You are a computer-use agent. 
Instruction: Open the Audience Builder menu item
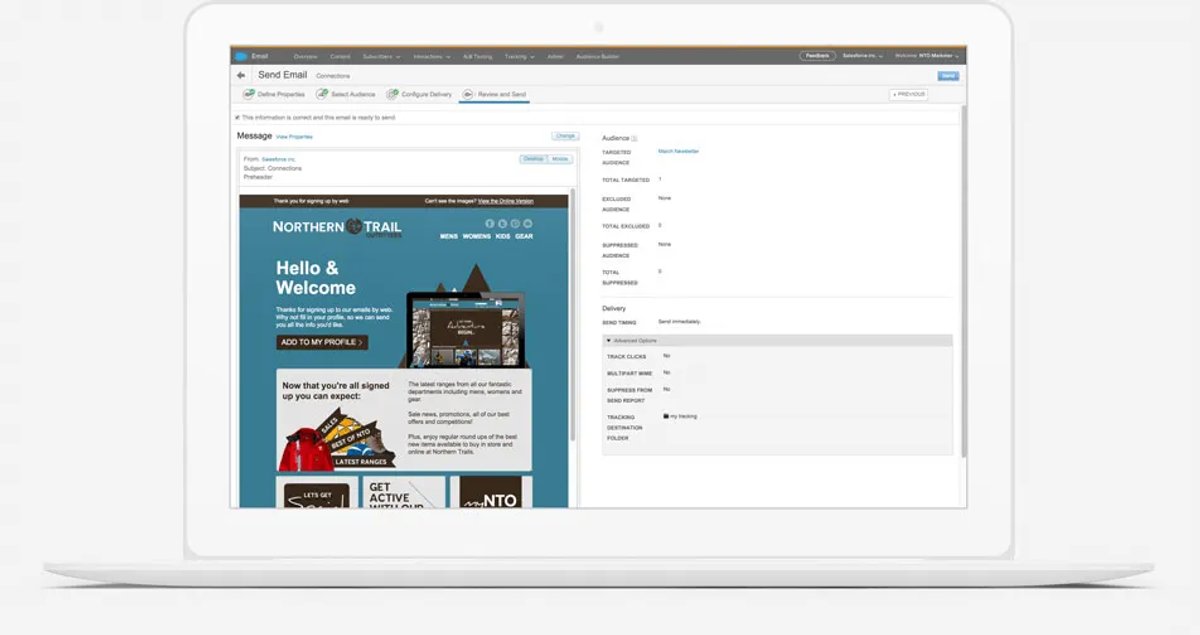pos(597,56)
